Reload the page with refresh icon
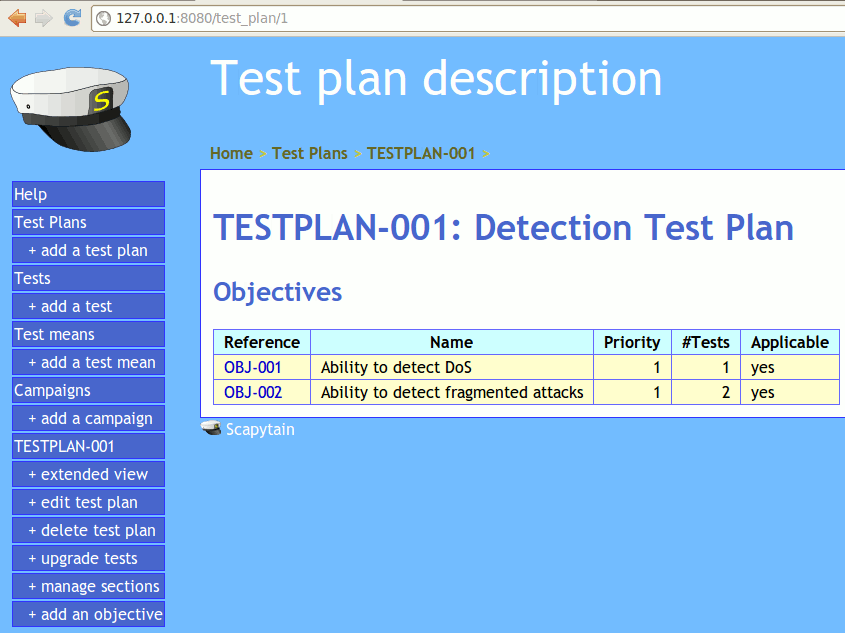845x633 pixels. 72,18
